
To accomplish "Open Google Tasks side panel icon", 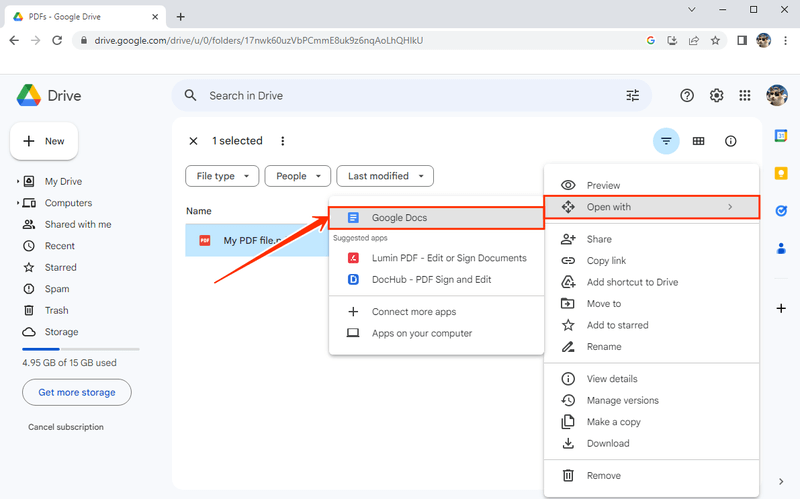I will [x=781, y=211].
